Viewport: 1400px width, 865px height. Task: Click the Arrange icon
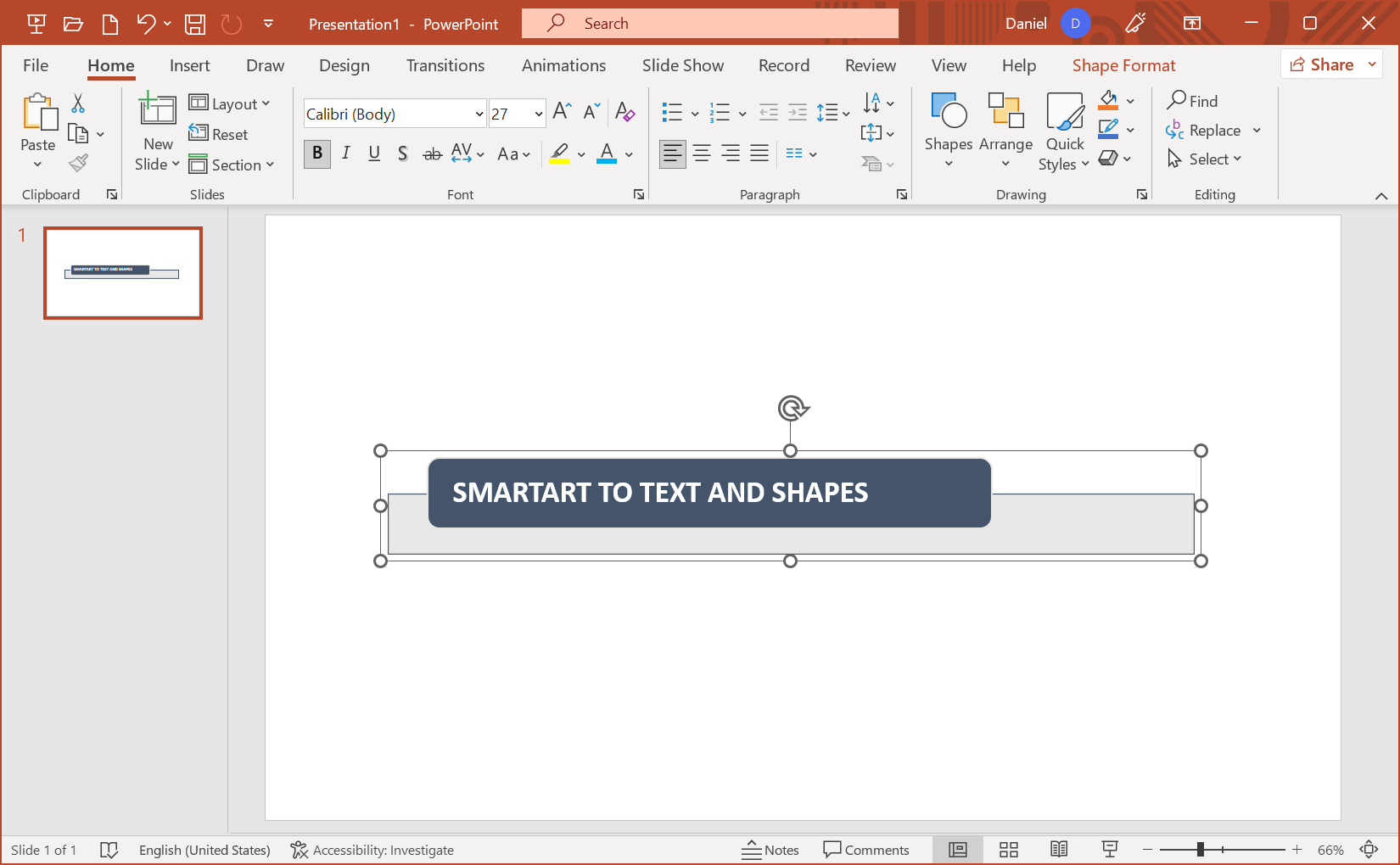click(x=1005, y=130)
